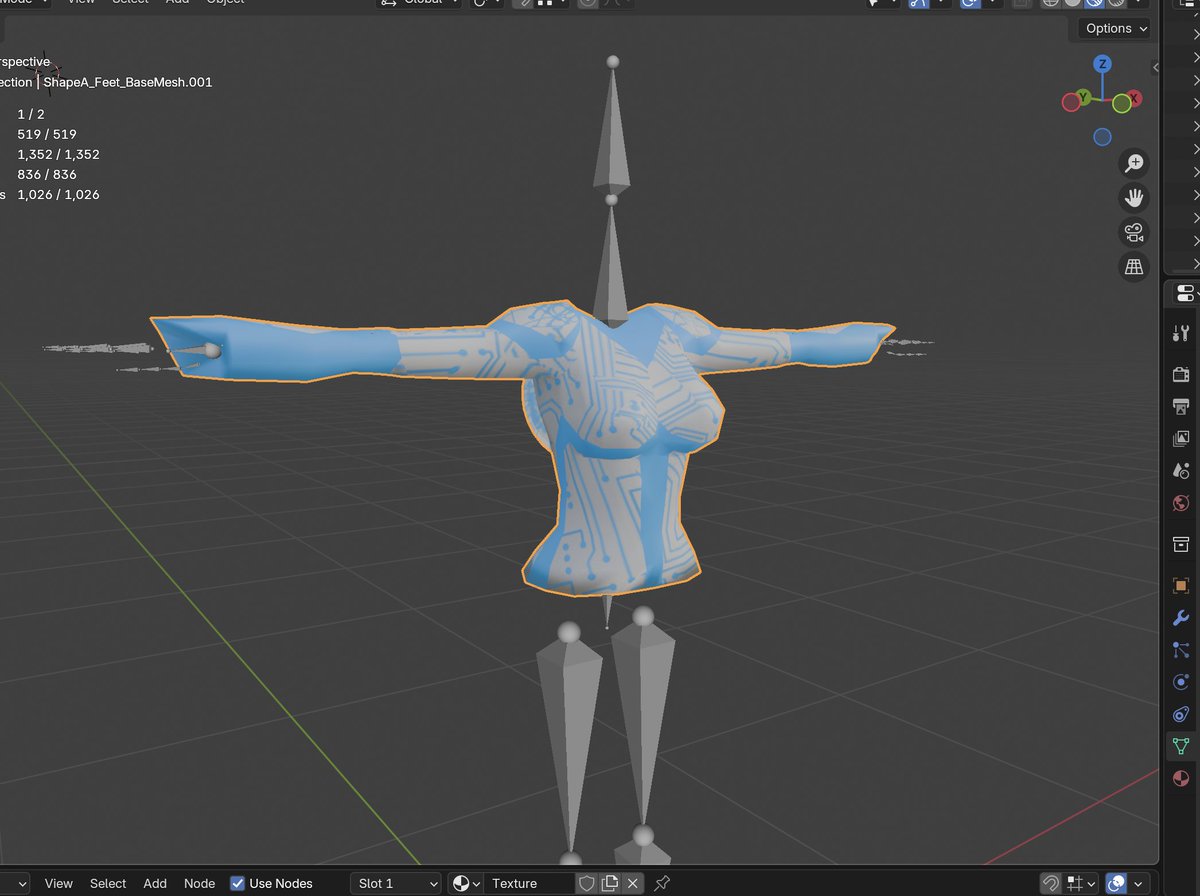Image resolution: width=1200 pixels, height=896 pixels.
Task: Click the 519 / 519 statistics text
Action: (47, 134)
